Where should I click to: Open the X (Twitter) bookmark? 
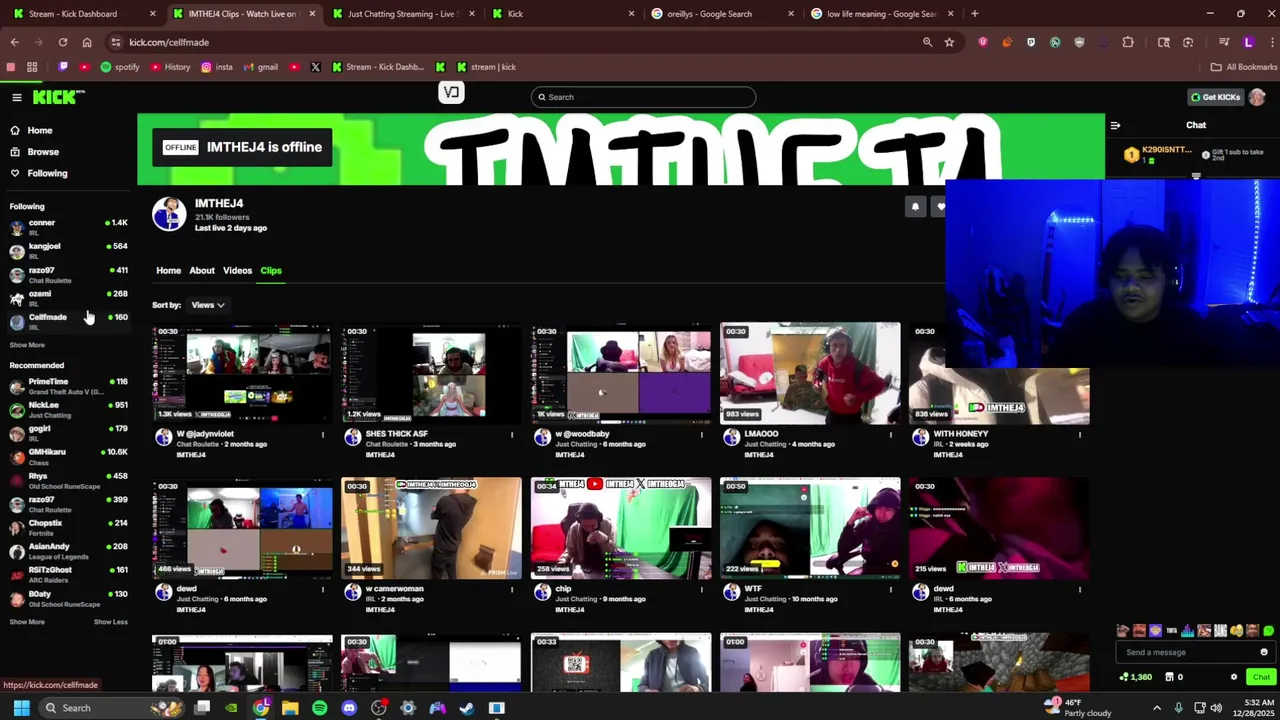tap(315, 67)
